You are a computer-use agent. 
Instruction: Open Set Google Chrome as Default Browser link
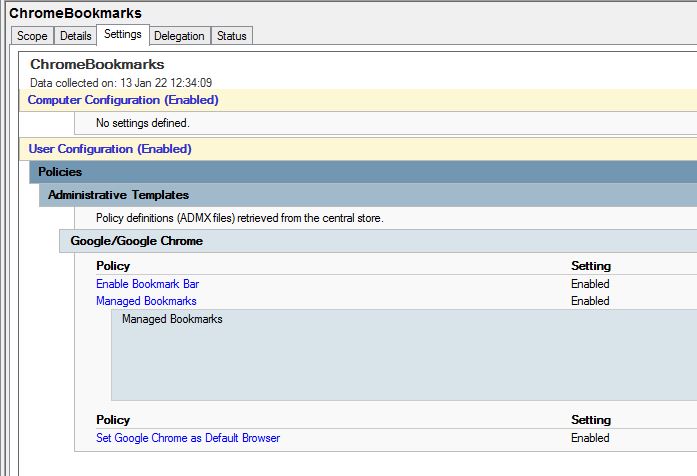[188, 438]
